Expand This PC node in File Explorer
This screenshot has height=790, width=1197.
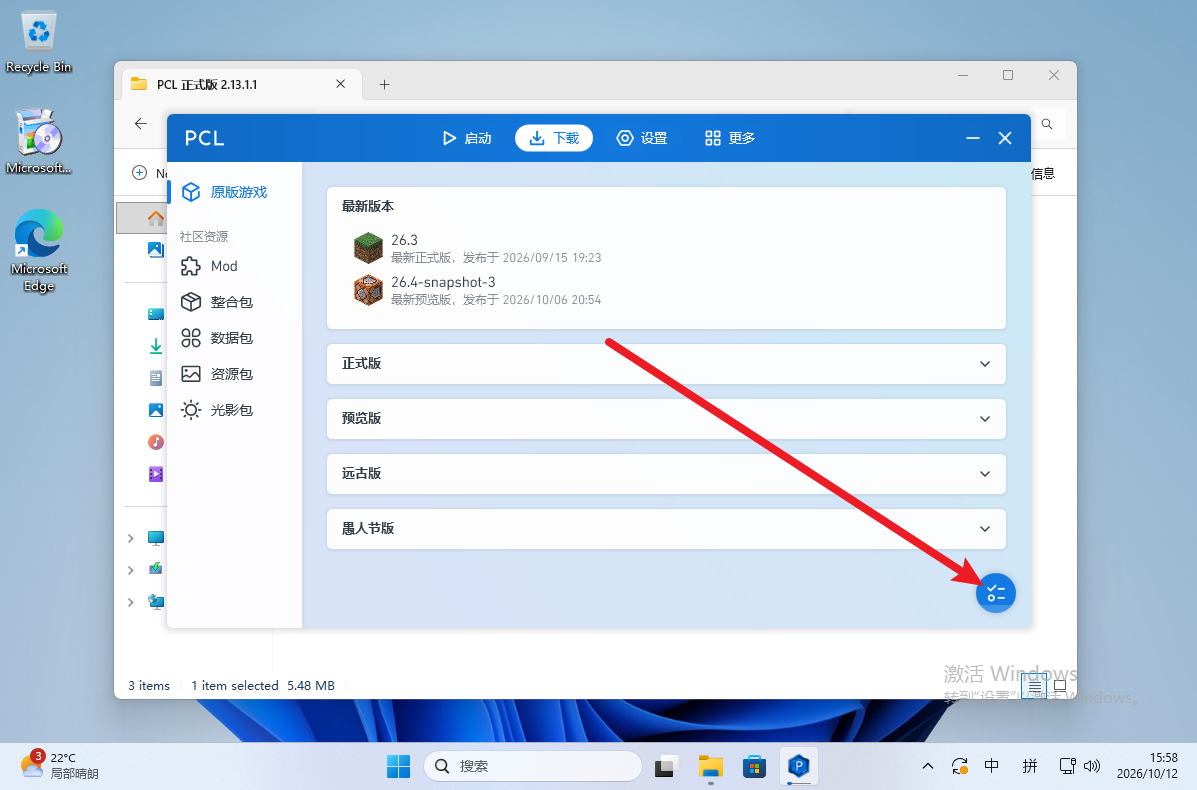pyautogui.click(x=131, y=539)
